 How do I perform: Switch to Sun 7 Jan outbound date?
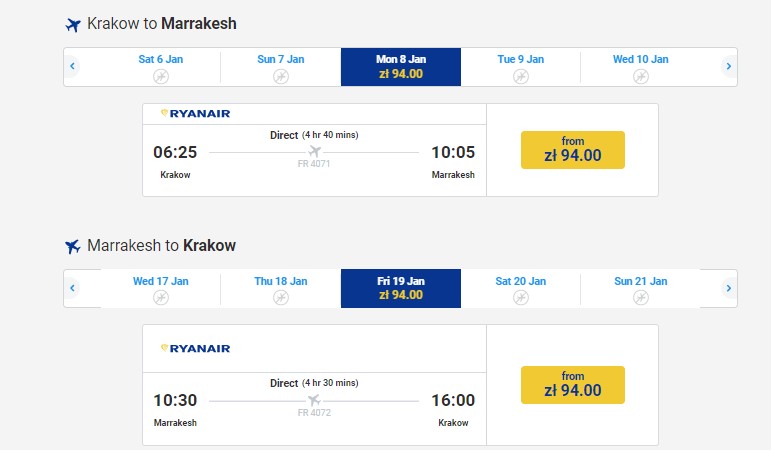tap(280, 66)
